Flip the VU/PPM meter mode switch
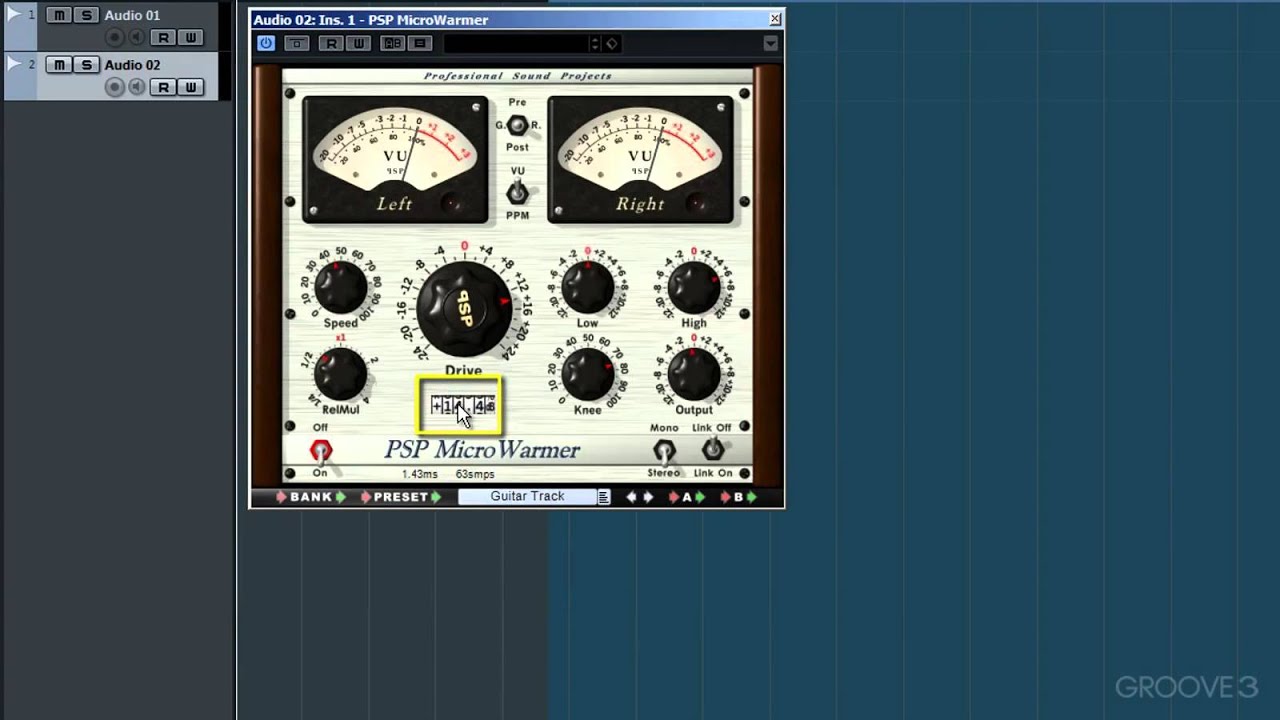The image size is (1280, 720). pyautogui.click(x=517, y=193)
